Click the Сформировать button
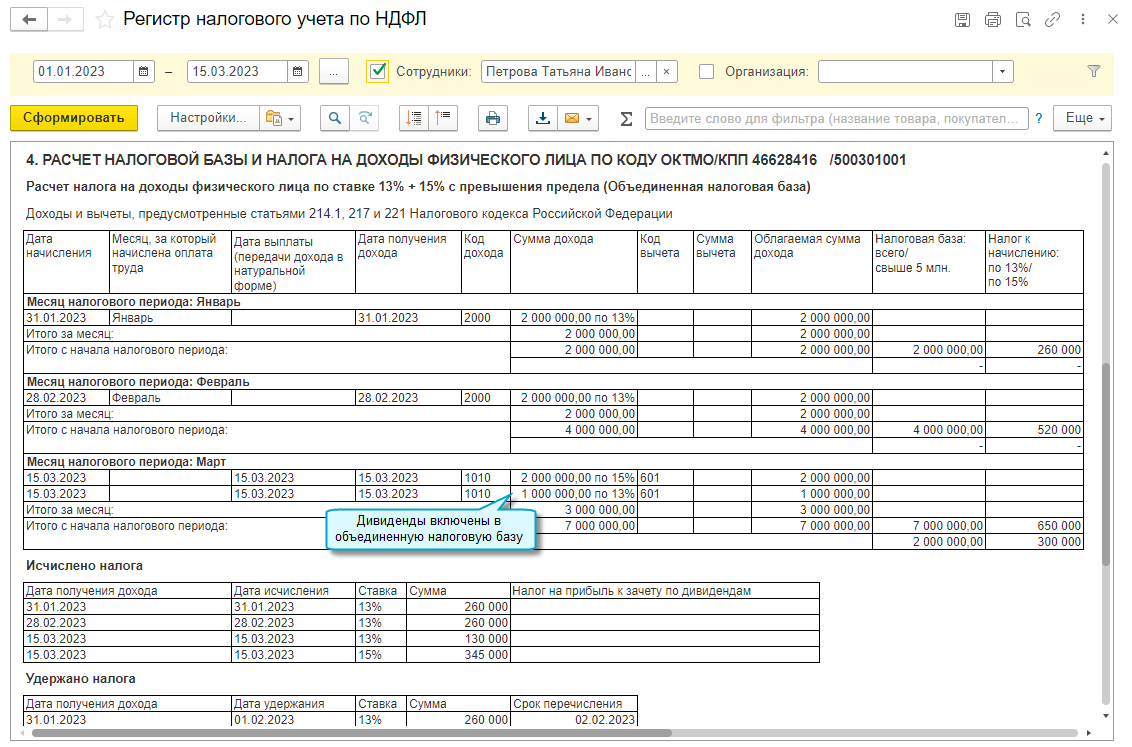1132x747 pixels. tap(73, 118)
